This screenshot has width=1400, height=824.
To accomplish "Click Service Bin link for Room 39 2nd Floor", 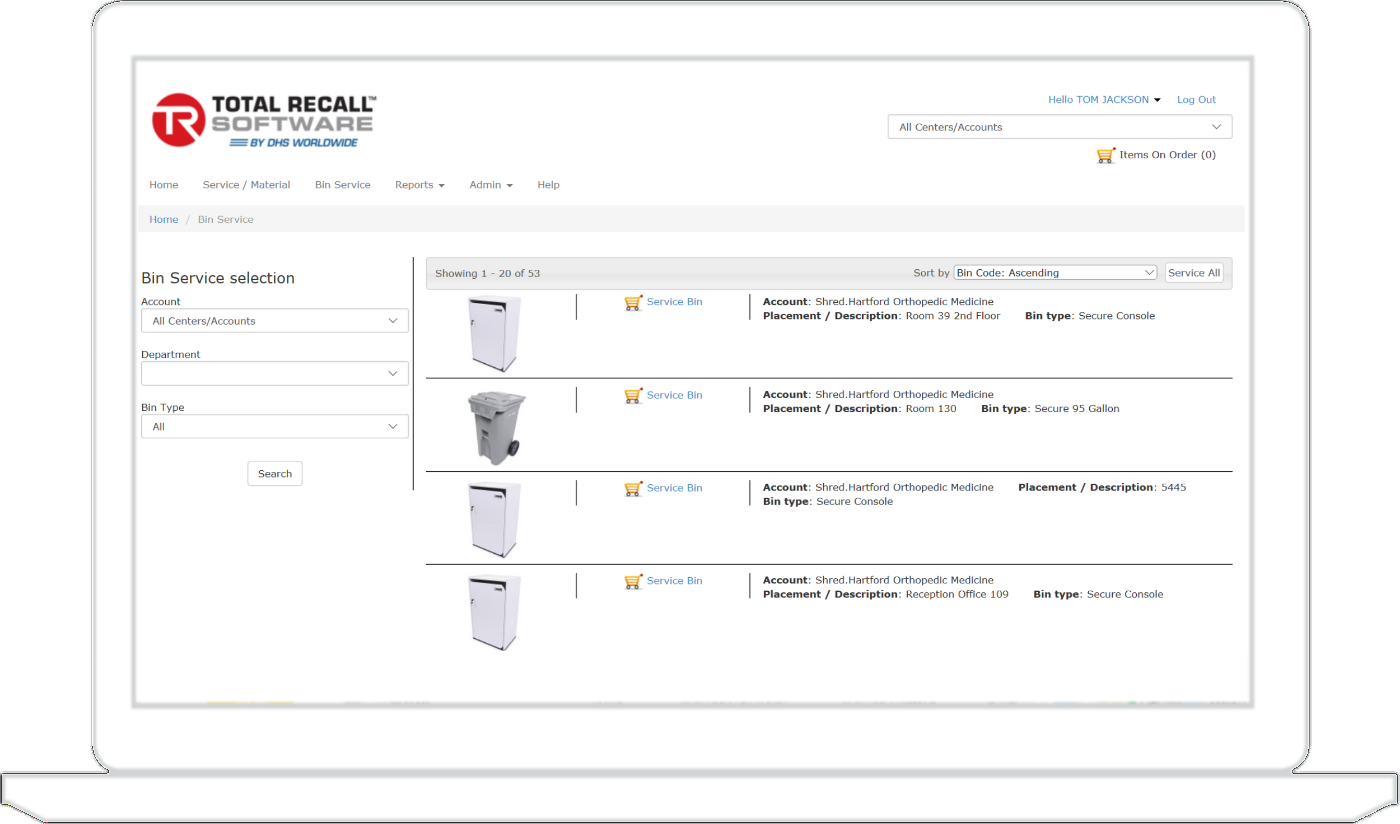I will point(675,302).
